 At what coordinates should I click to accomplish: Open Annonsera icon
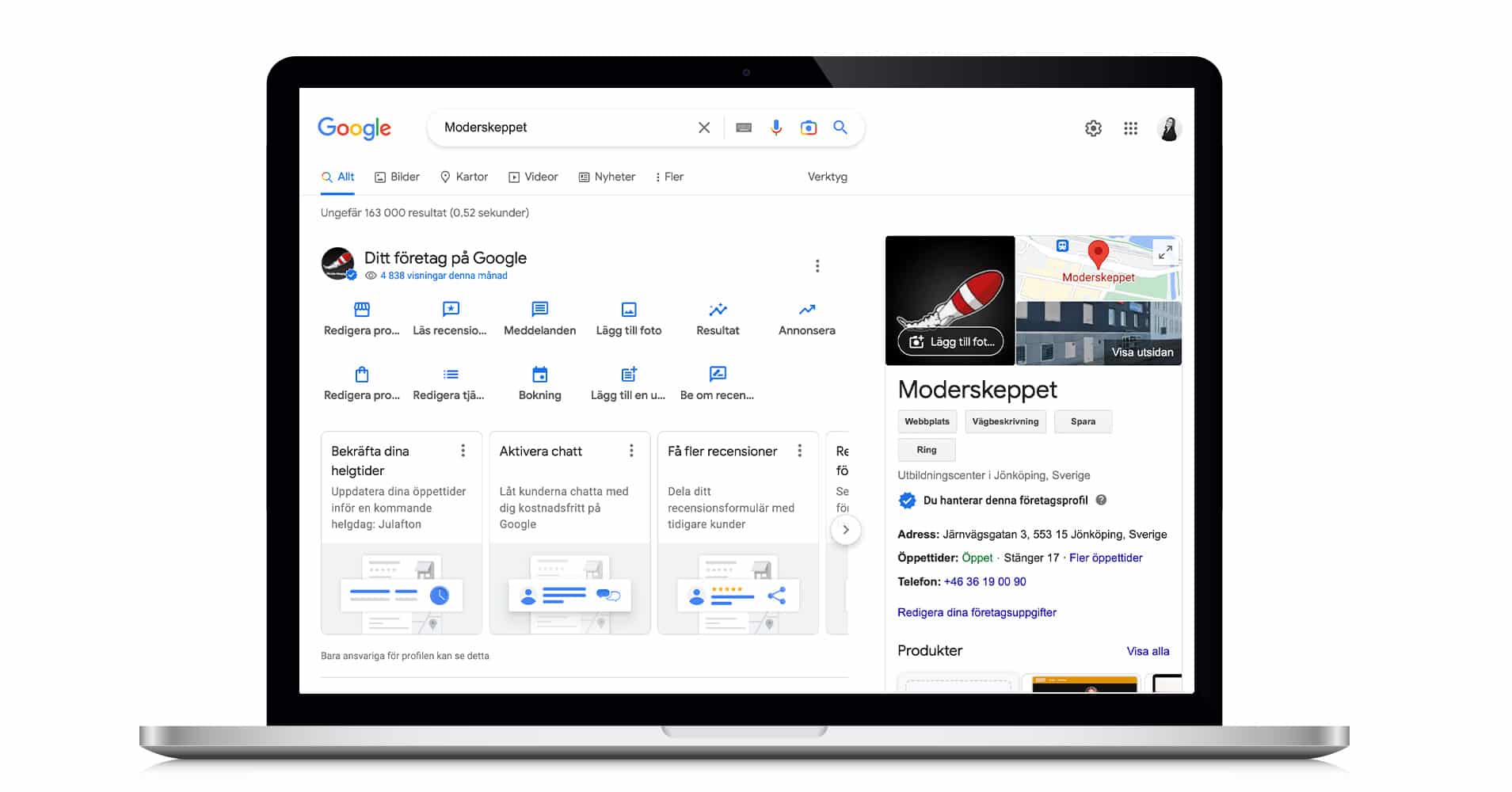coord(807,310)
